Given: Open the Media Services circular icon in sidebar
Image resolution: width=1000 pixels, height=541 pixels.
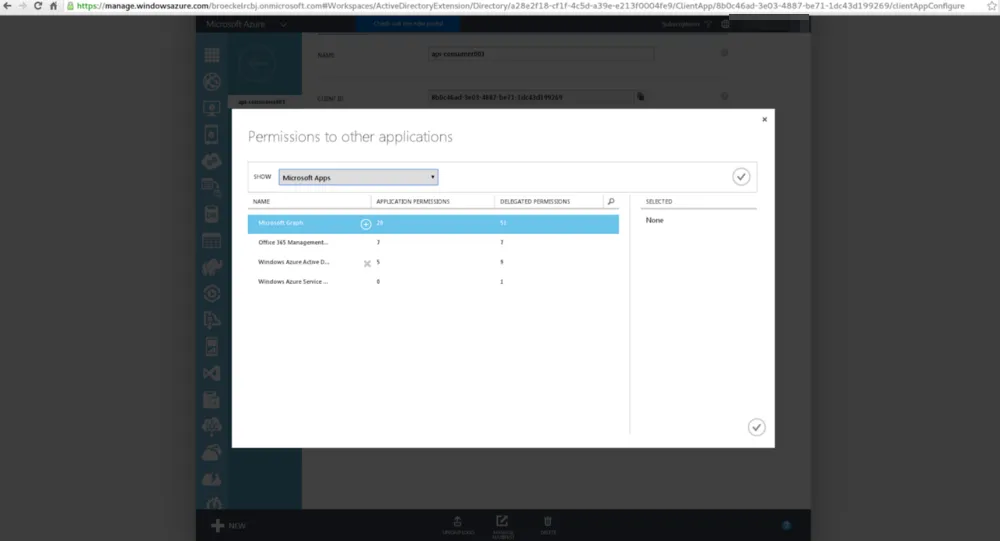Looking at the screenshot, I should click(x=212, y=293).
